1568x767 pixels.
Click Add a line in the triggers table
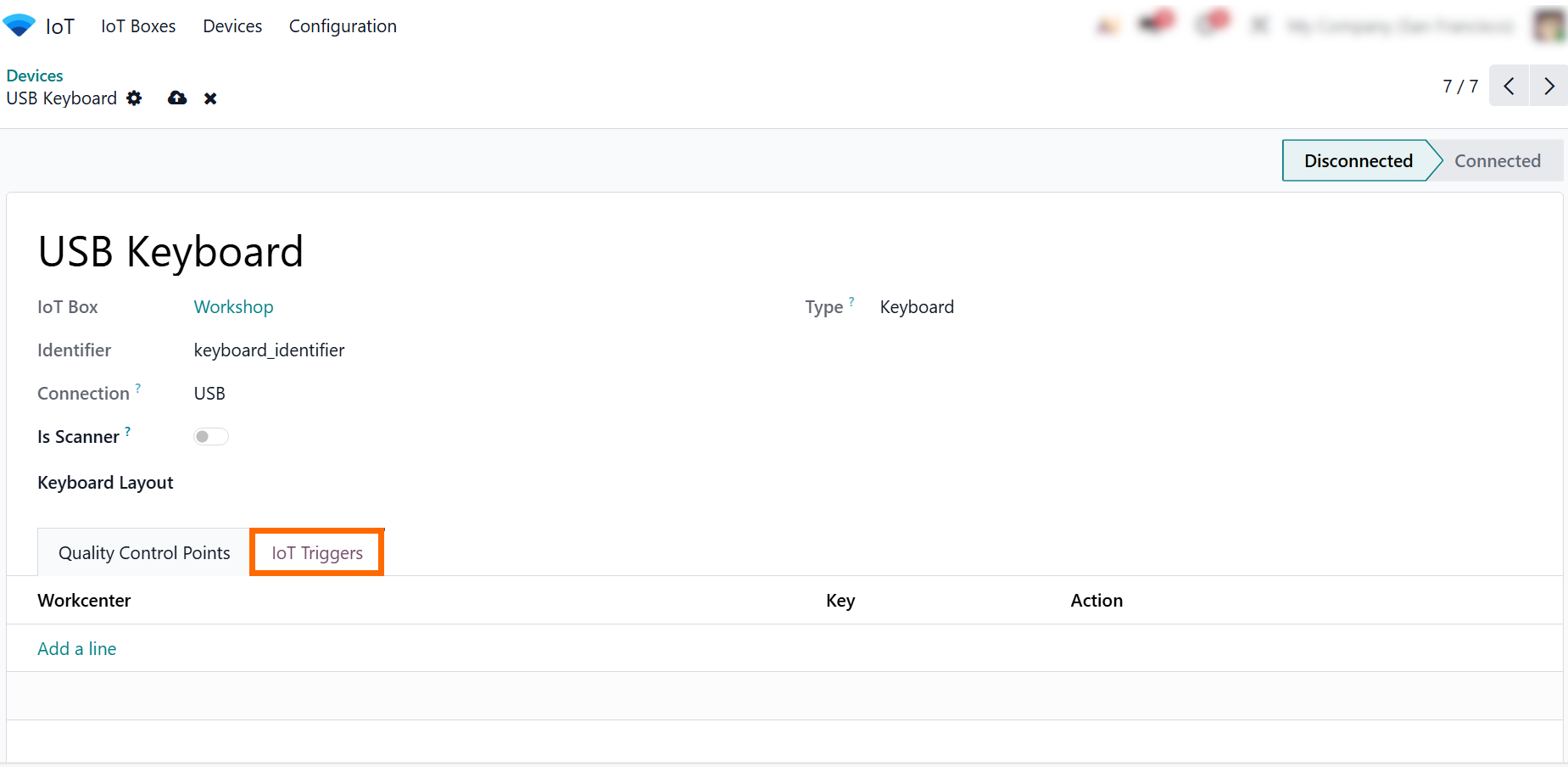click(77, 649)
